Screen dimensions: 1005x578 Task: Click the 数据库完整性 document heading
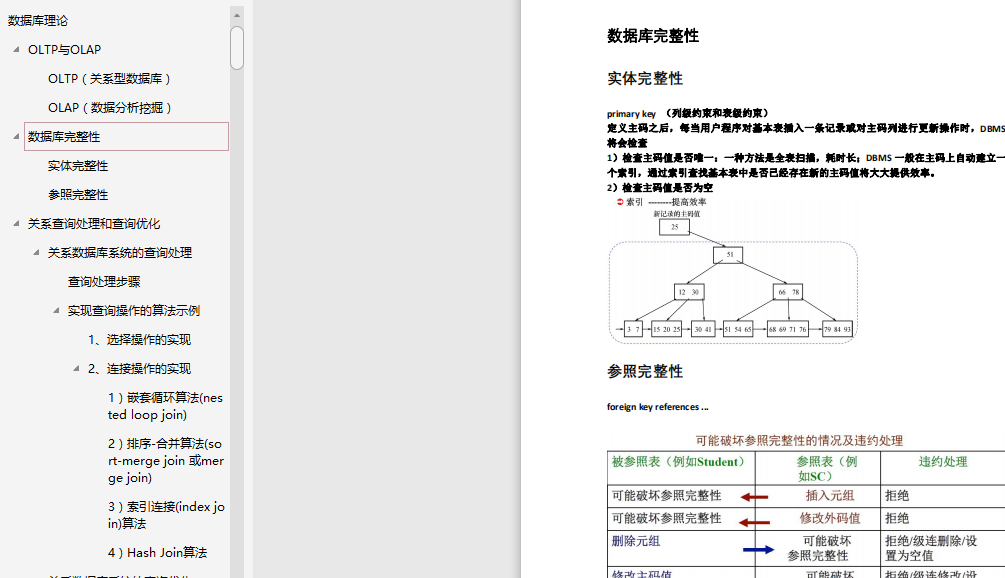click(651, 35)
